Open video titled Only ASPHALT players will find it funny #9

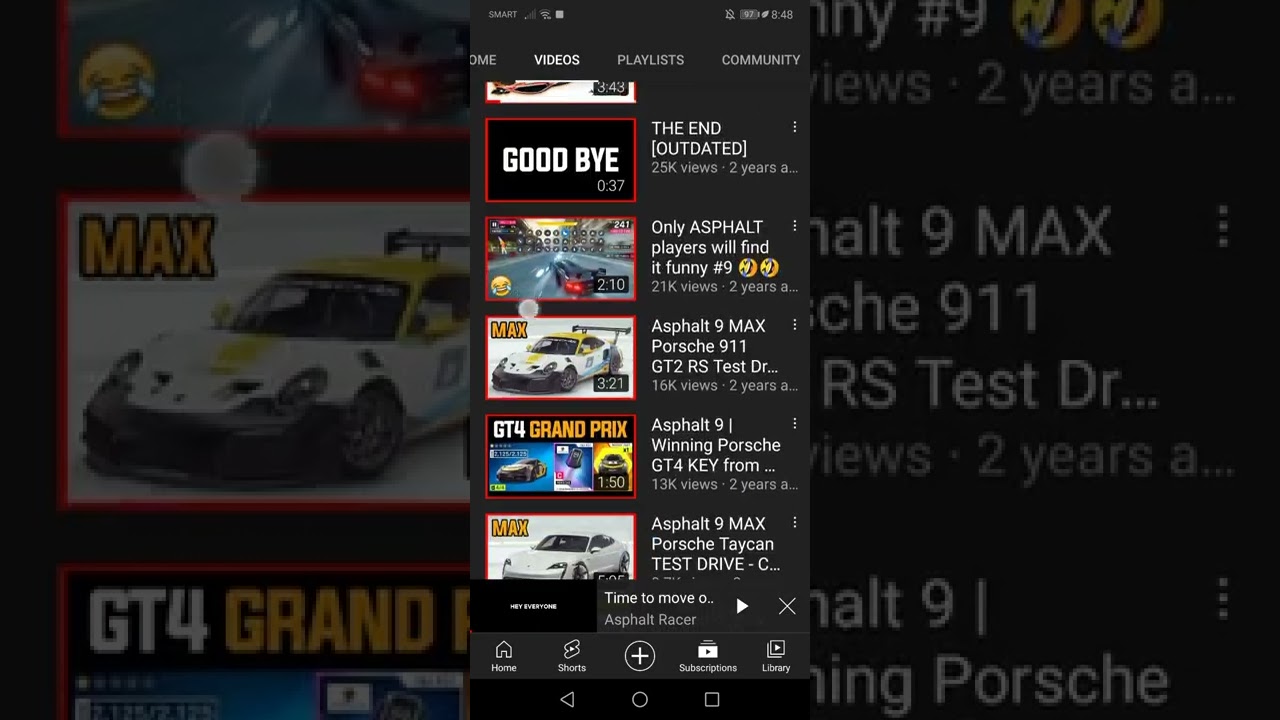(x=715, y=247)
